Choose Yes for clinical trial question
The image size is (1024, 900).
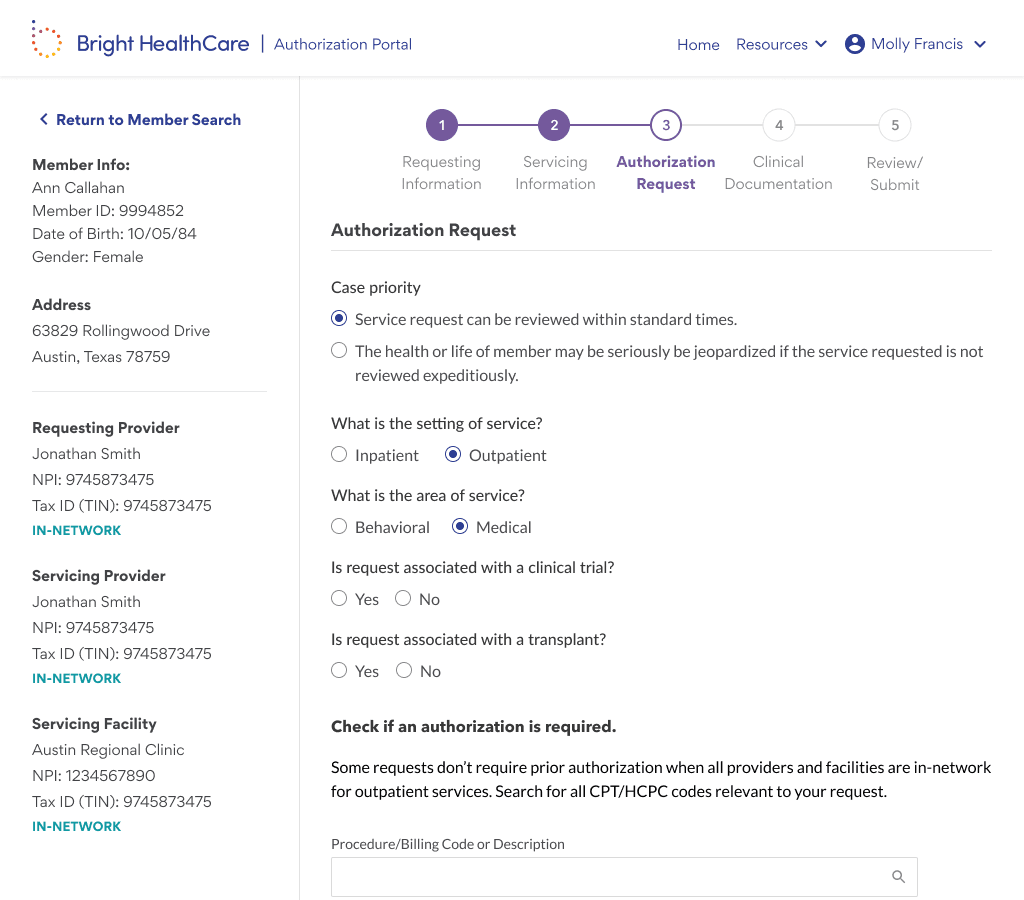point(339,598)
